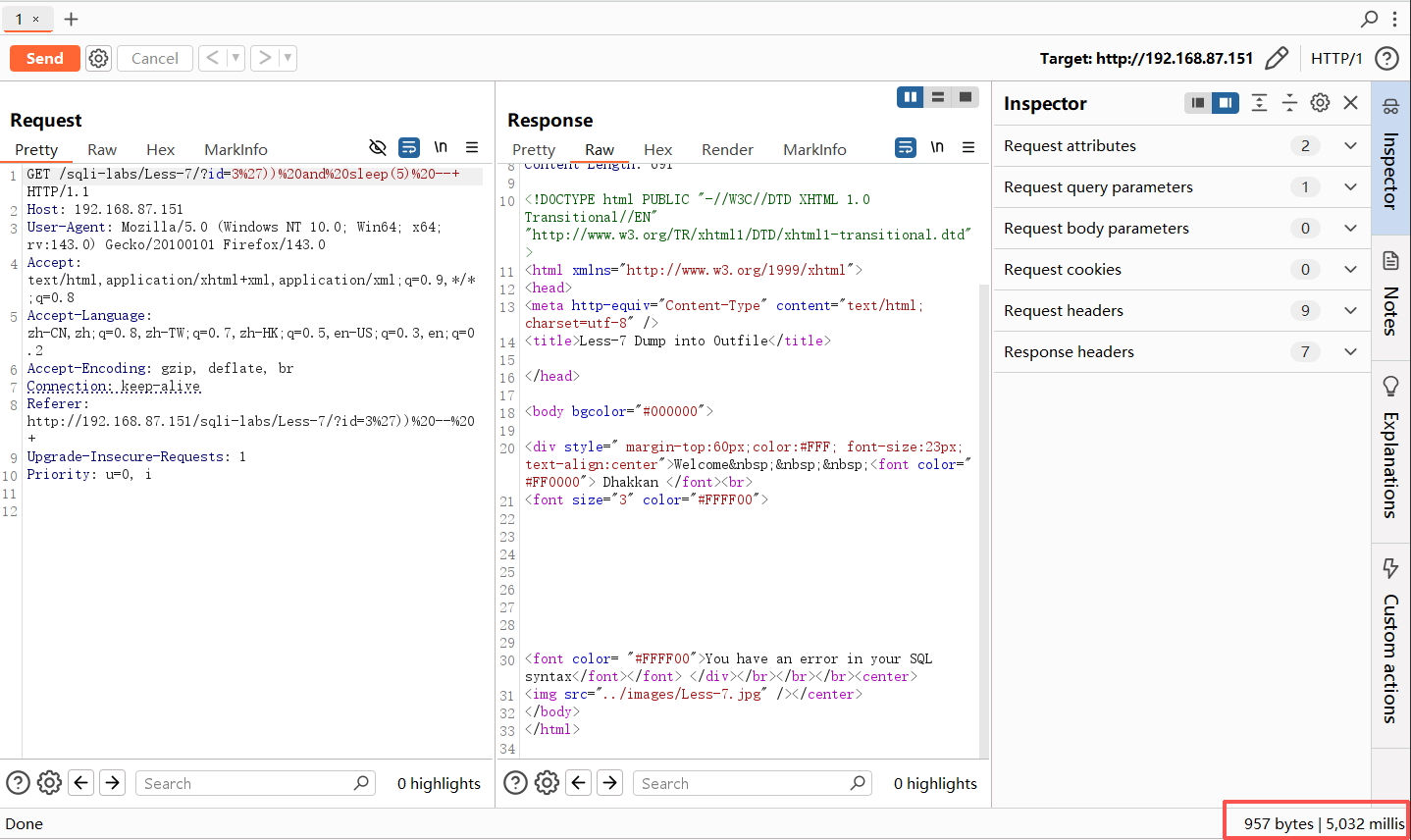Switch to the Request Pretty tab

(36, 149)
